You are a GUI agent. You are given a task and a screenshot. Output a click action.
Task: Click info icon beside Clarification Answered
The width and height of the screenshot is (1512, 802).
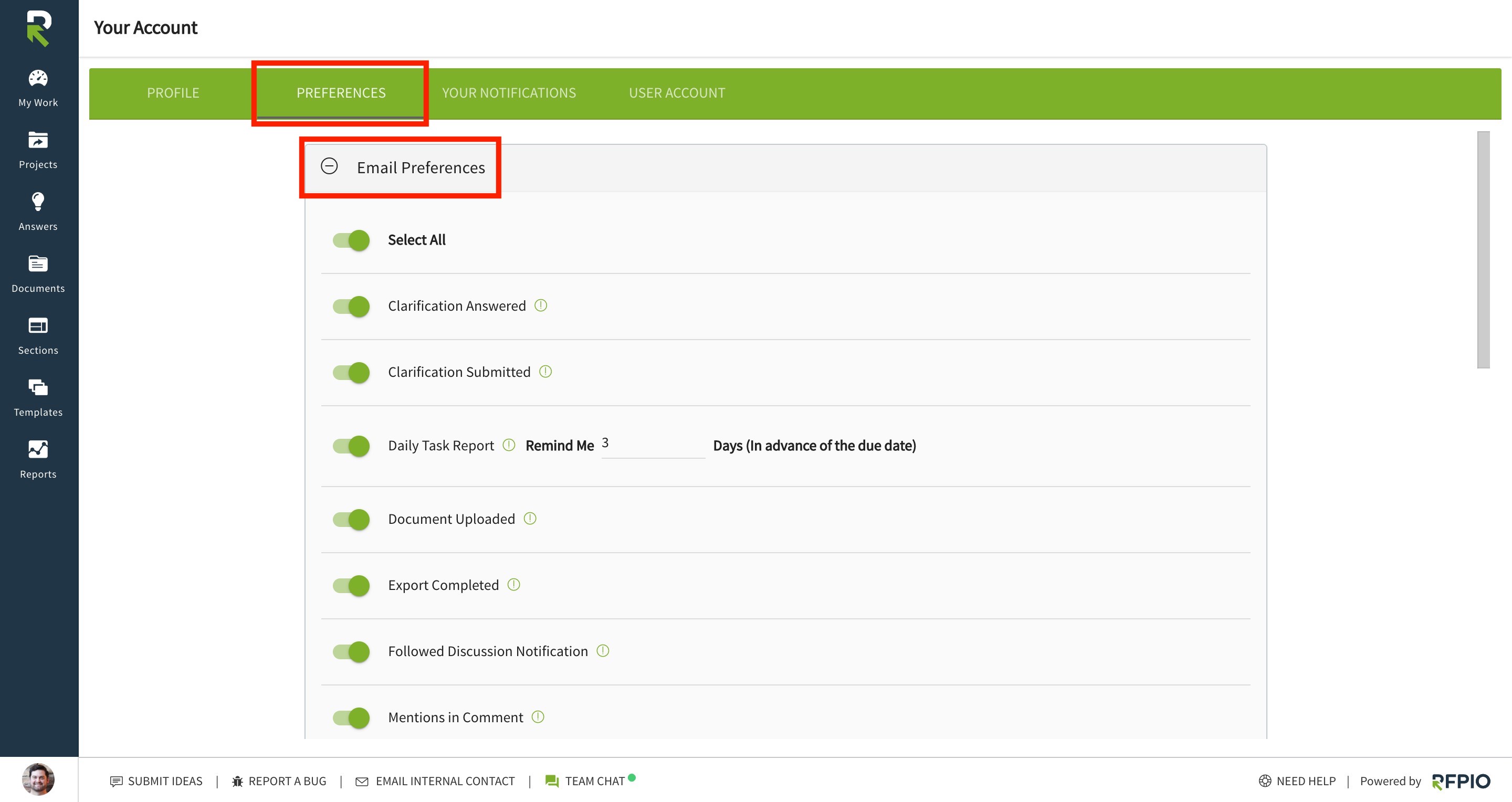click(541, 305)
